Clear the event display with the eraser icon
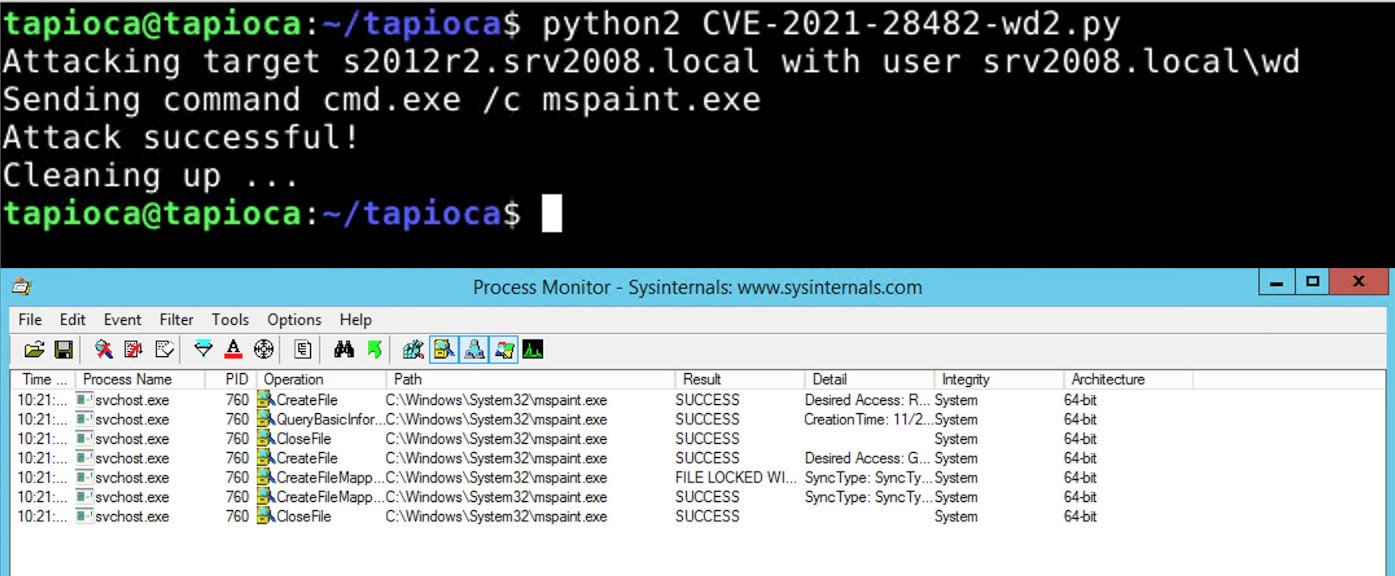The height and width of the screenshot is (576, 1395). point(164,350)
